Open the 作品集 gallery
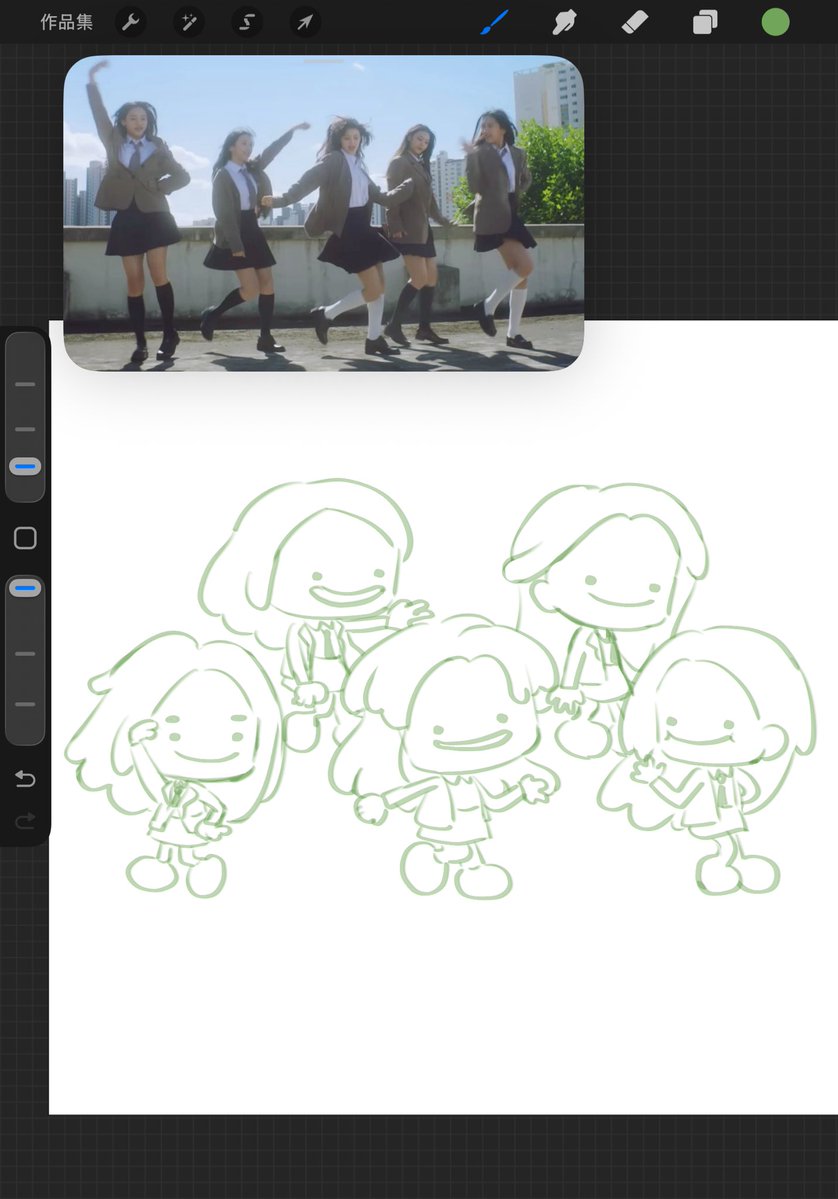This screenshot has width=838, height=1199. pyautogui.click(x=67, y=22)
